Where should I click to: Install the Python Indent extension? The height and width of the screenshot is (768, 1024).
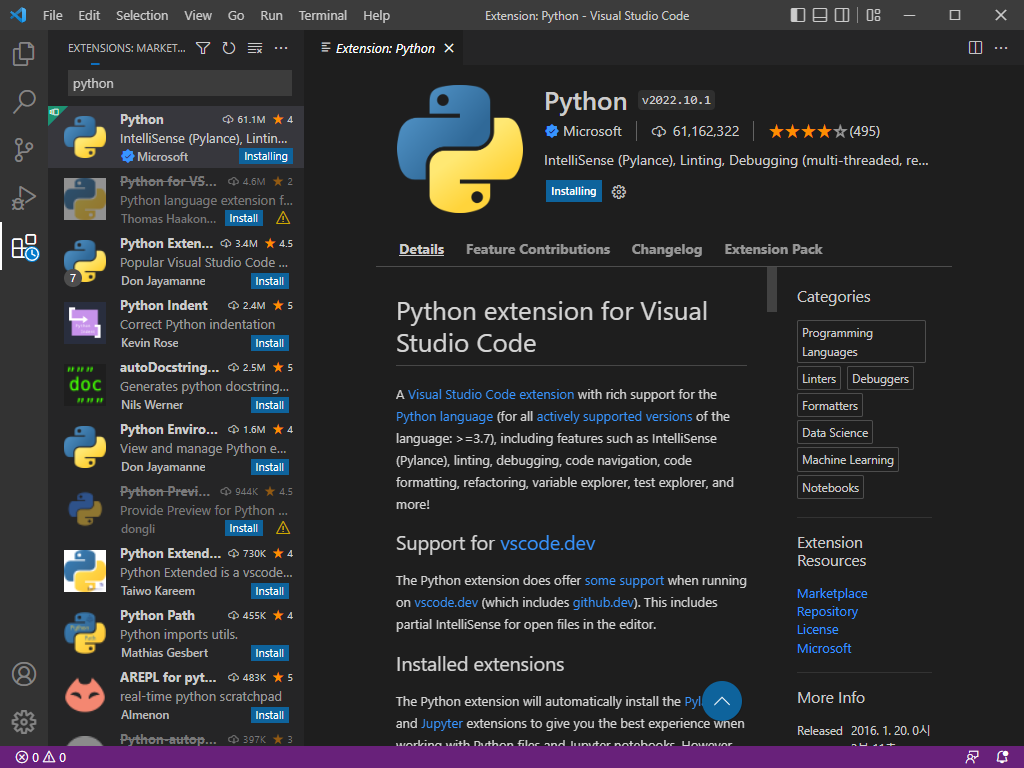269,343
